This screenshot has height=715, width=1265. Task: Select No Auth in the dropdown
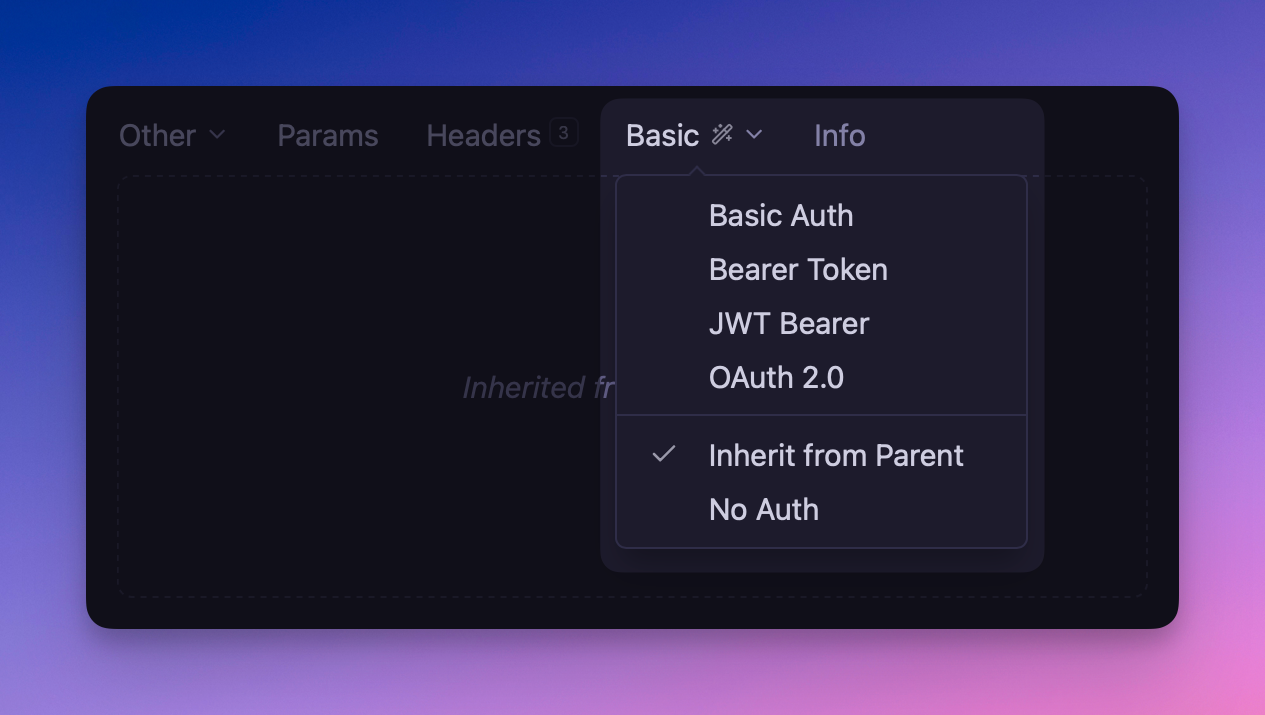click(763, 509)
